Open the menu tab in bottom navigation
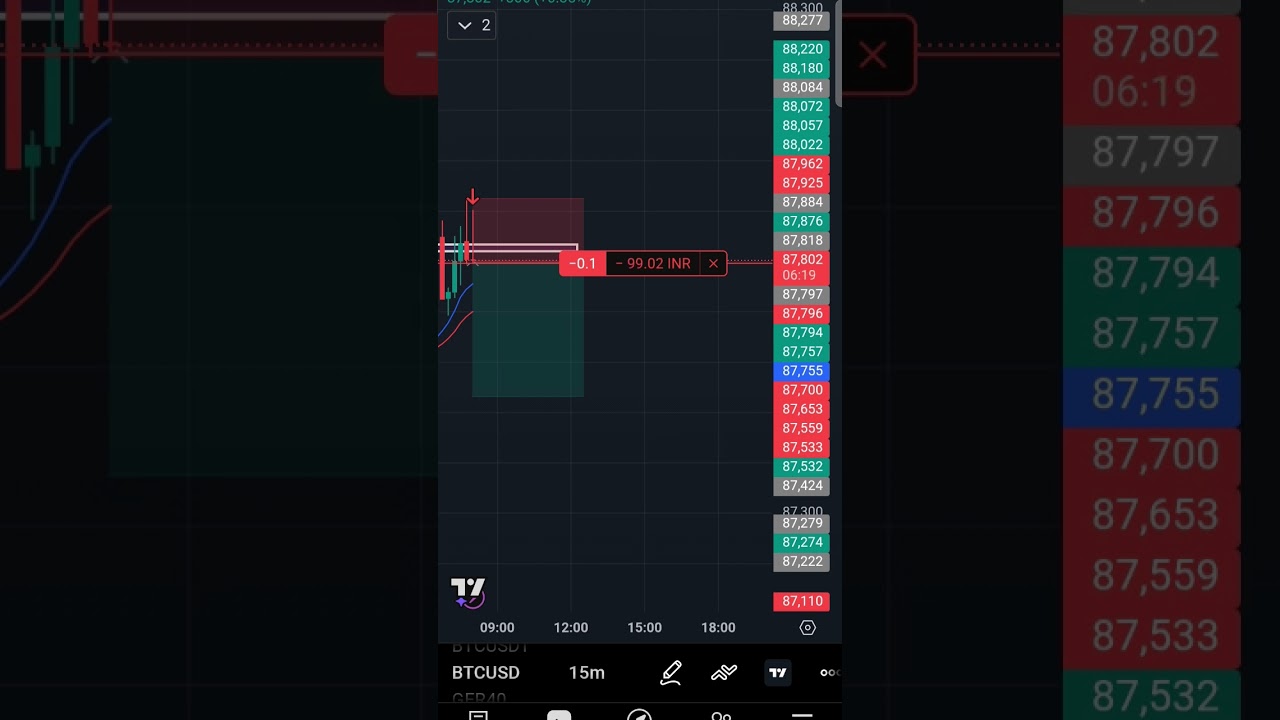The width and height of the screenshot is (1280, 720). pos(802,716)
